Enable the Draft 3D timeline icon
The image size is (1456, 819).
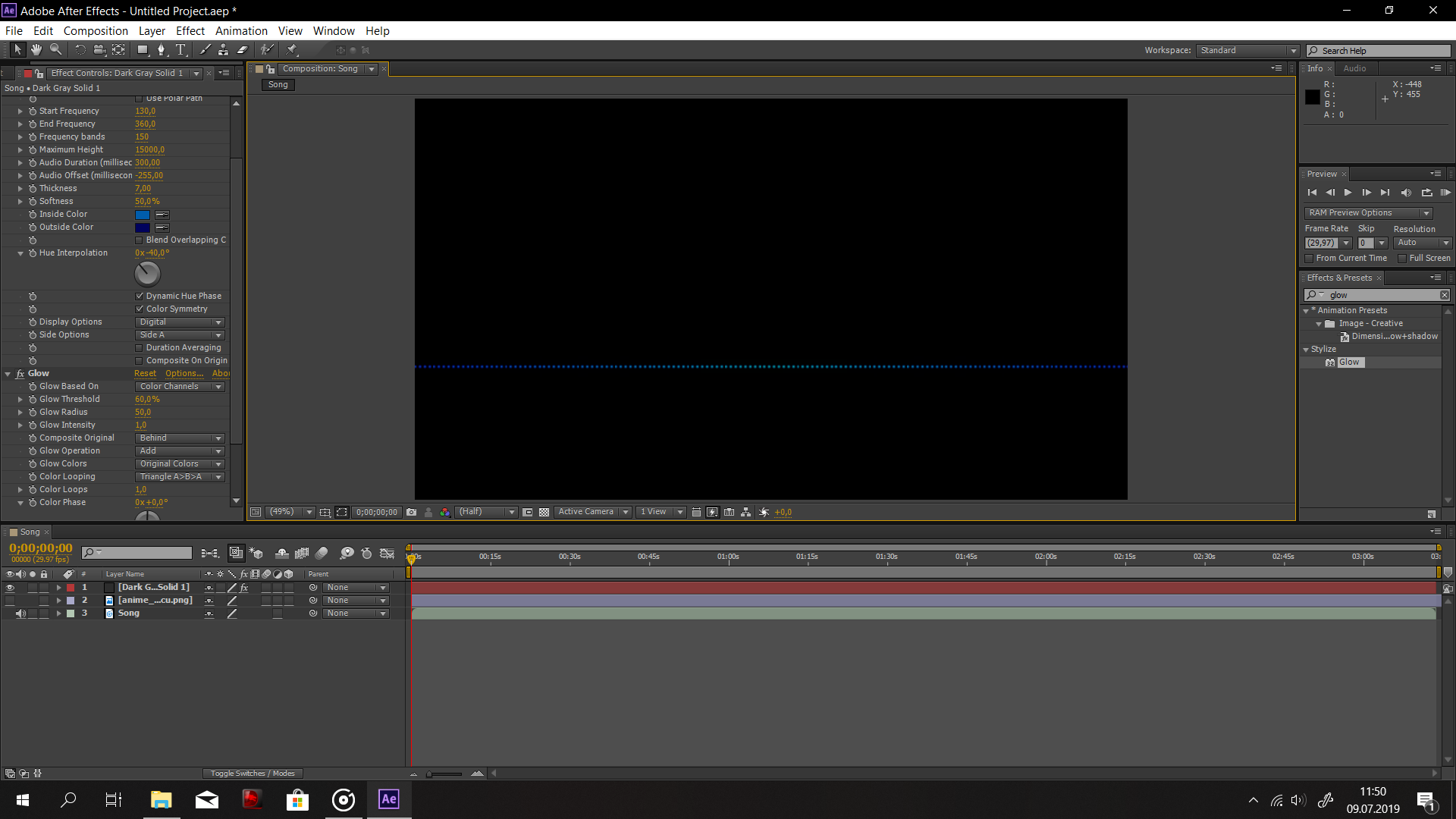(256, 554)
